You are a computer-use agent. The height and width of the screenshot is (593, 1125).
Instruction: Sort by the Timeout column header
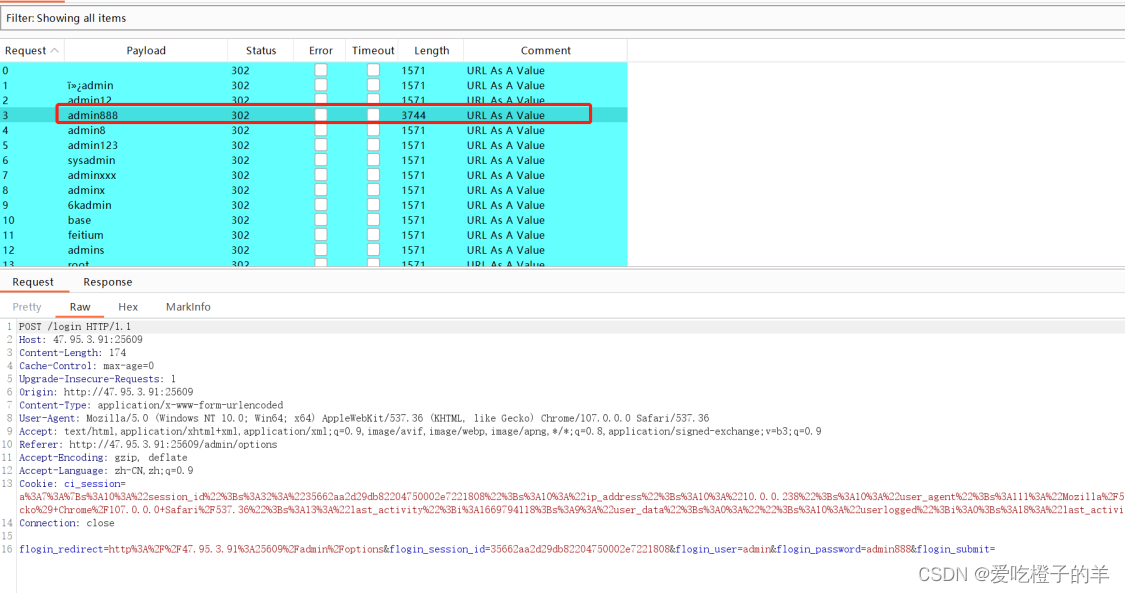pyautogui.click(x=372, y=50)
